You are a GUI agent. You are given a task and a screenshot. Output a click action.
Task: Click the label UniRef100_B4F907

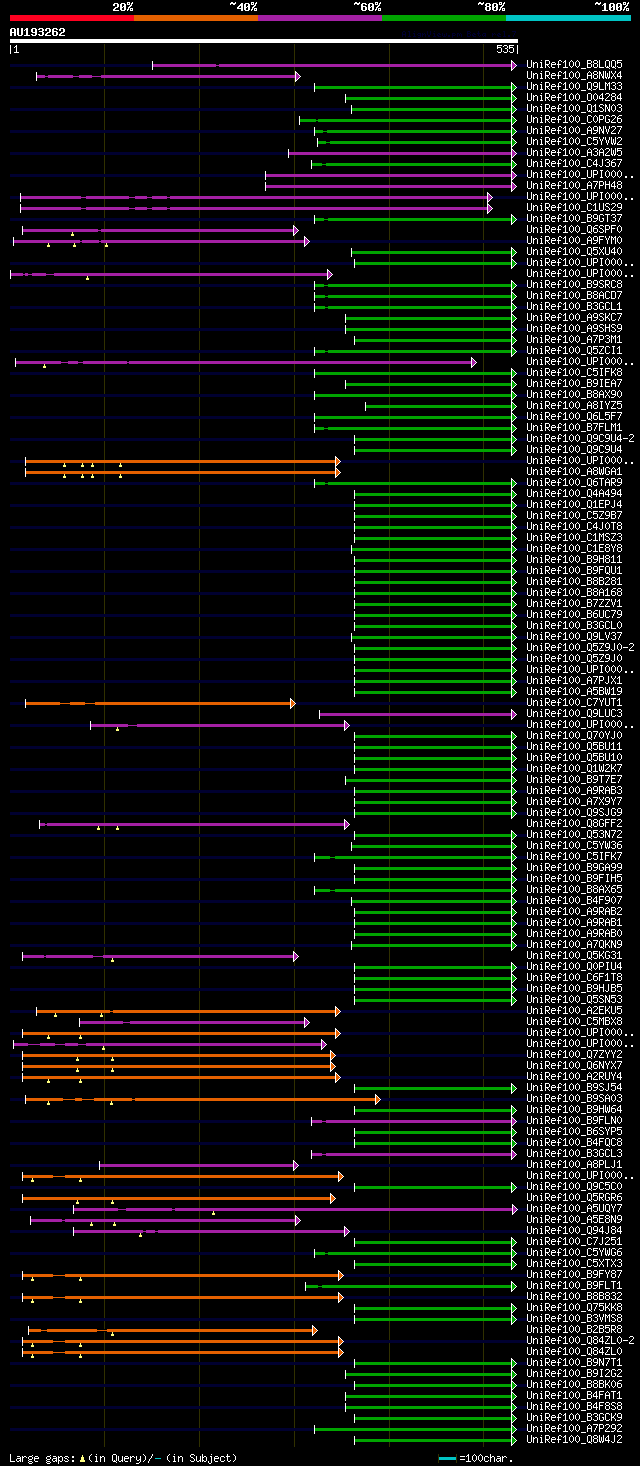tap(574, 901)
